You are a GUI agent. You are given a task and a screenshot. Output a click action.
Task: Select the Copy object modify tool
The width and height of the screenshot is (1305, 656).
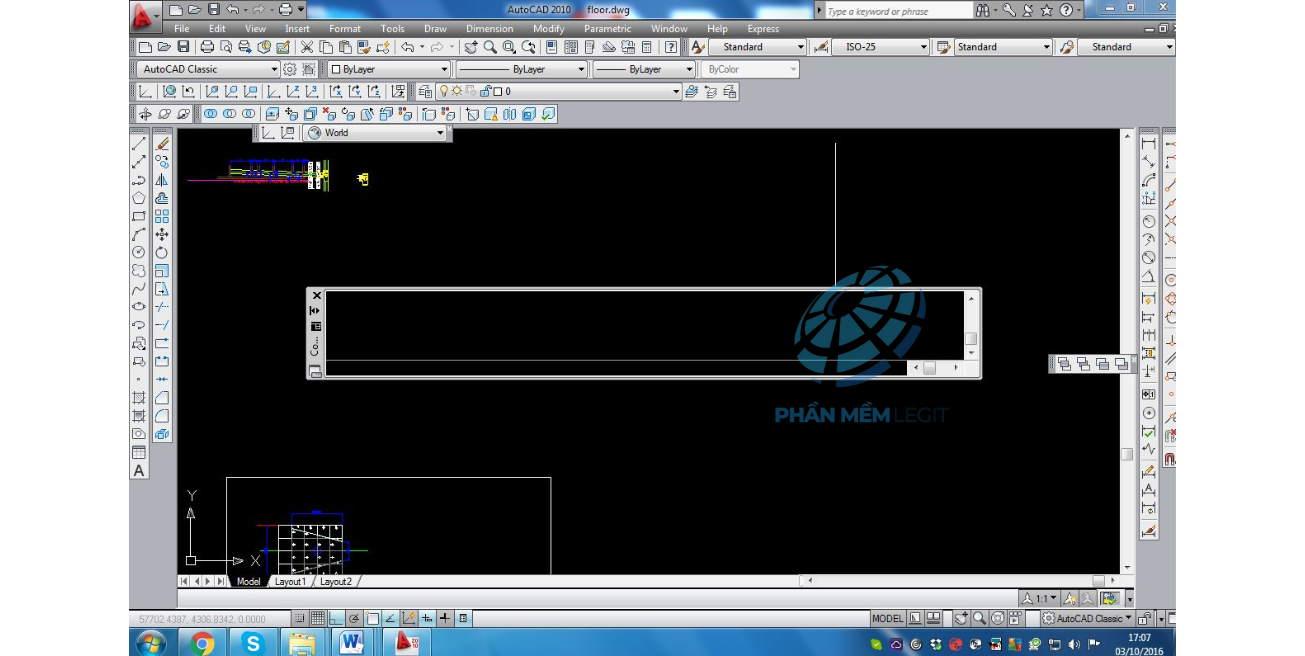click(x=162, y=162)
